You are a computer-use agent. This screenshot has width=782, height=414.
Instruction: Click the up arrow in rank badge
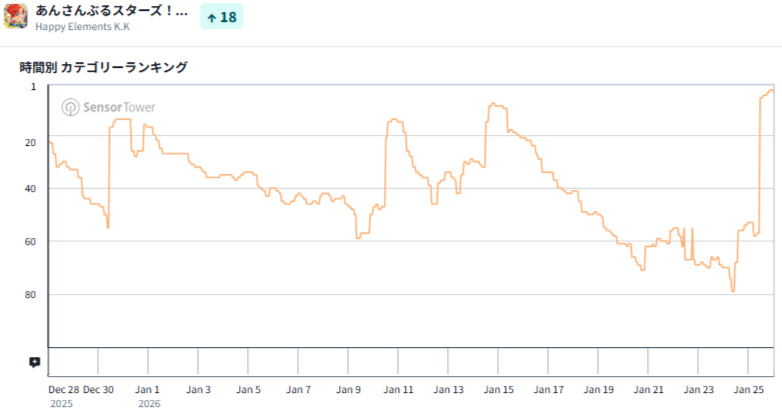211,18
